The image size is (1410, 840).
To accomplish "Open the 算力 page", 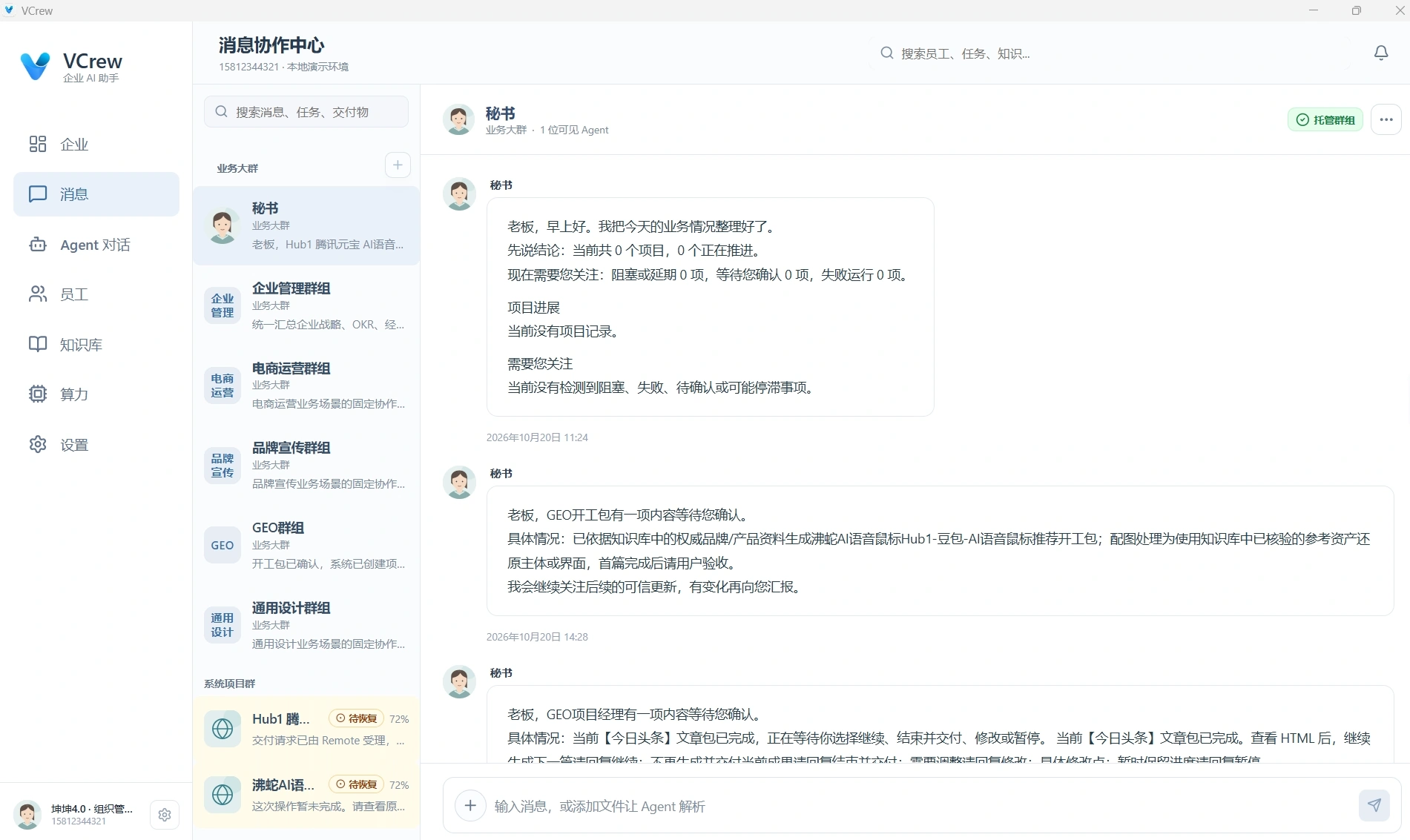I will tap(96, 394).
